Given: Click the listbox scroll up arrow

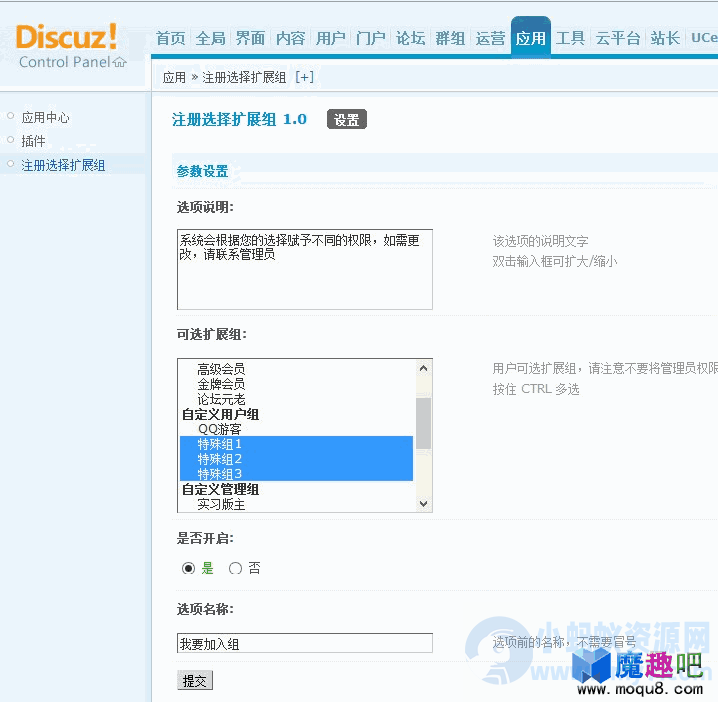Looking at the screenshot, I should (424, 369).
